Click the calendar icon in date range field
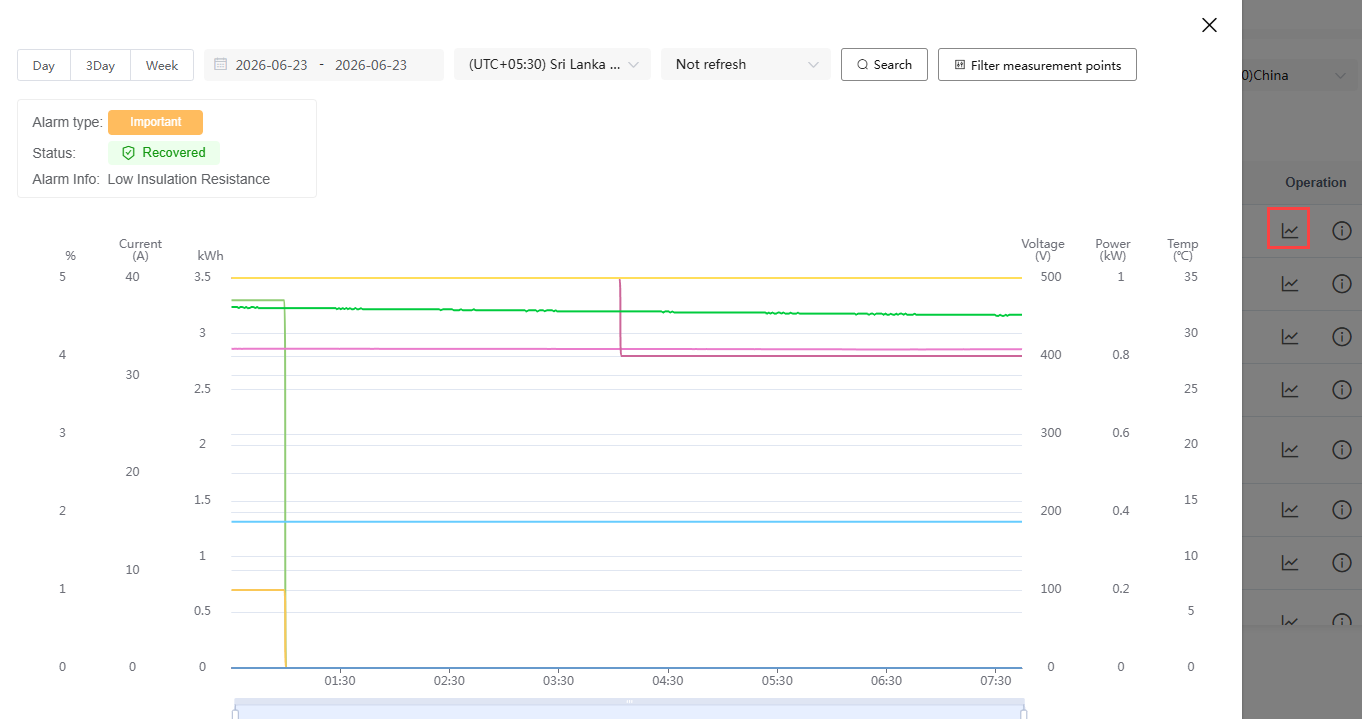Viewport: 1362px width, 719px height. 220,65
